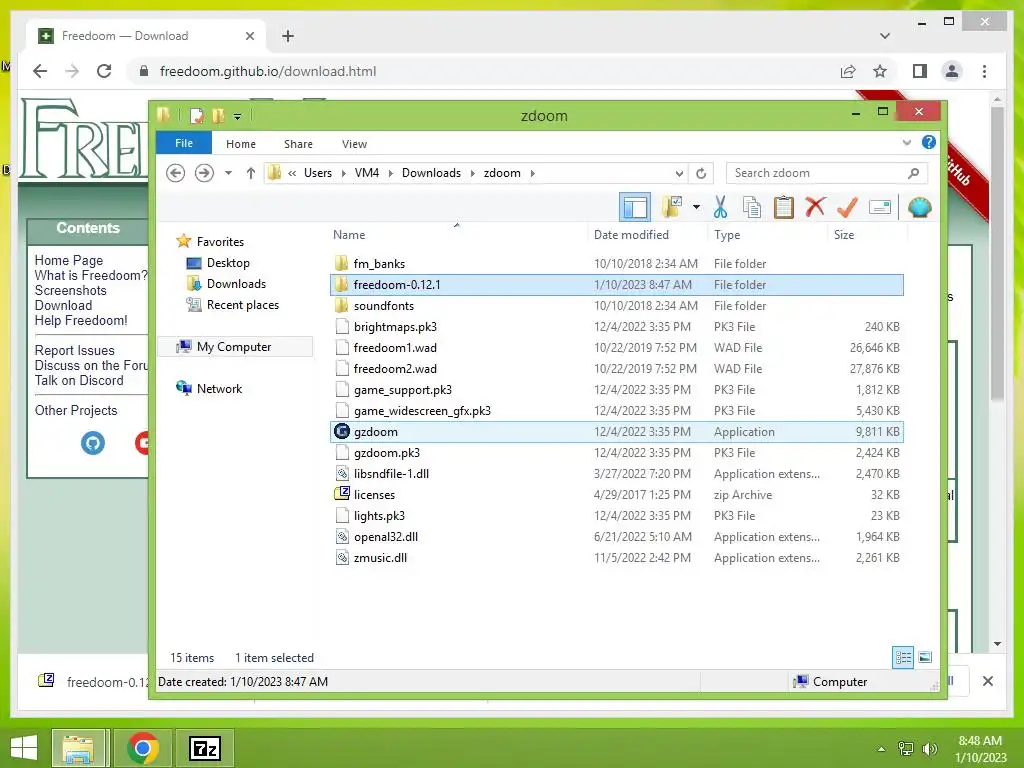Screen dimensions: 1024x768
Task: Open Chrome tab search chevron
Action: (884, 36)
